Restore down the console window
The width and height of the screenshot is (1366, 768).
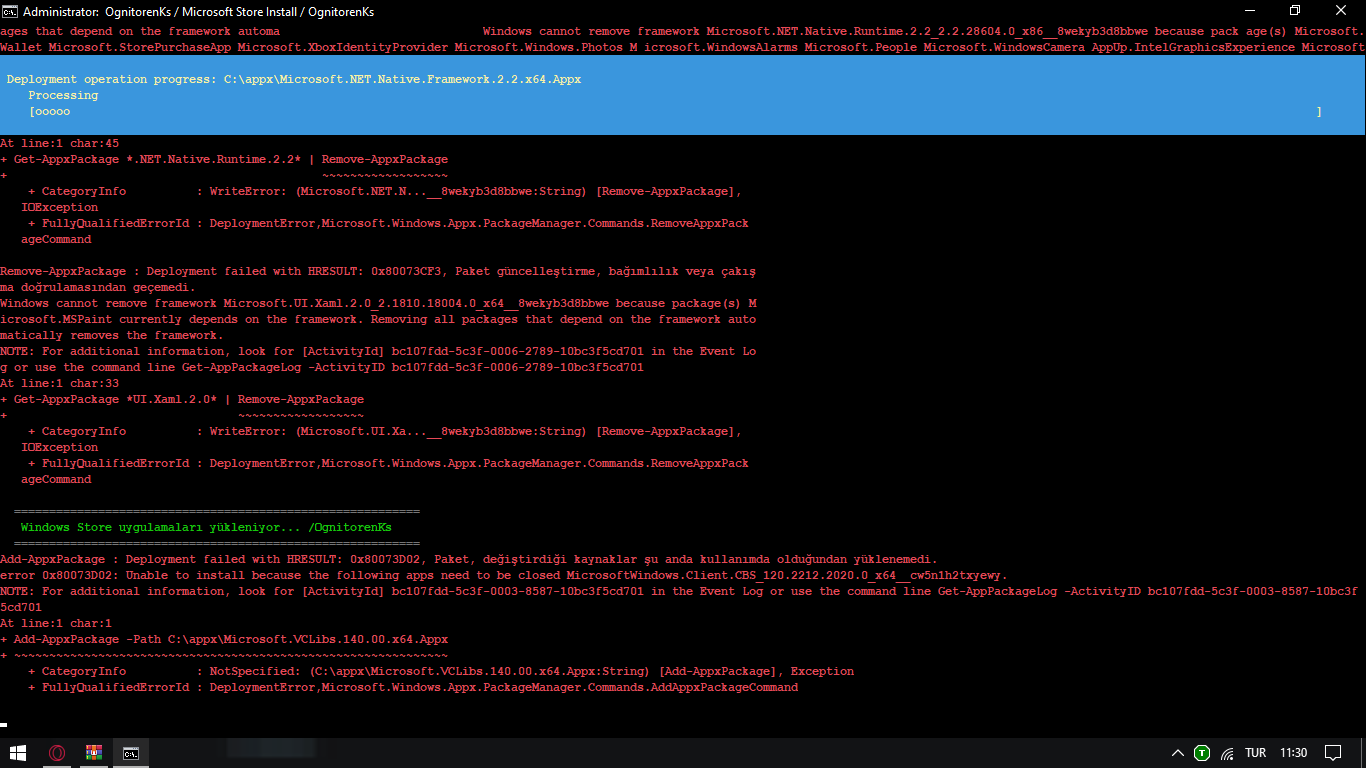(1295, 11)
